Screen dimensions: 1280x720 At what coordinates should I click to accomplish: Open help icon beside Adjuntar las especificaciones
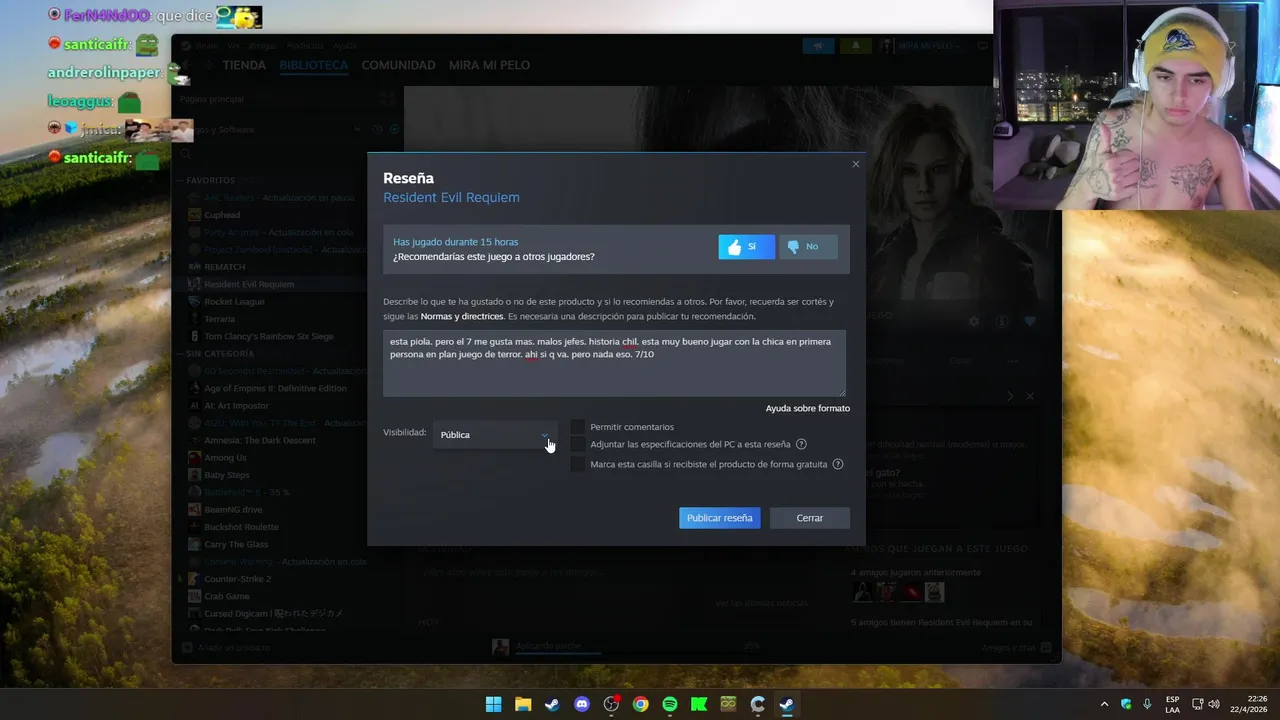(x=801, y=444)
